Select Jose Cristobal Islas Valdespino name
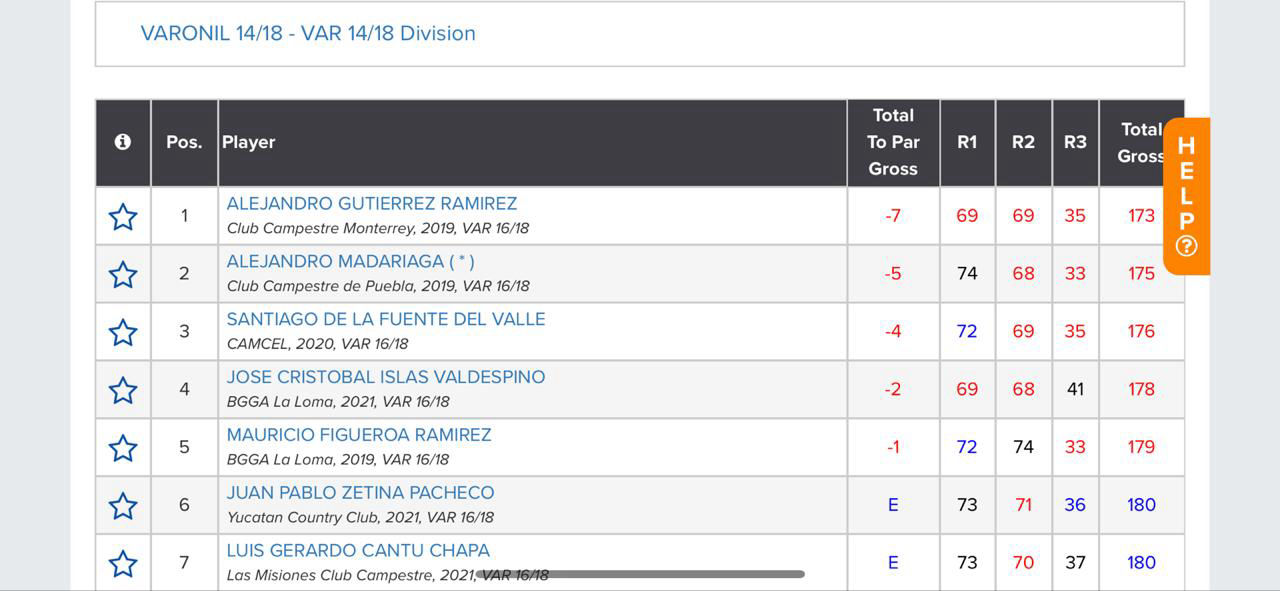The width and height of the screenshot is (1280, 591). coord(386,377)
